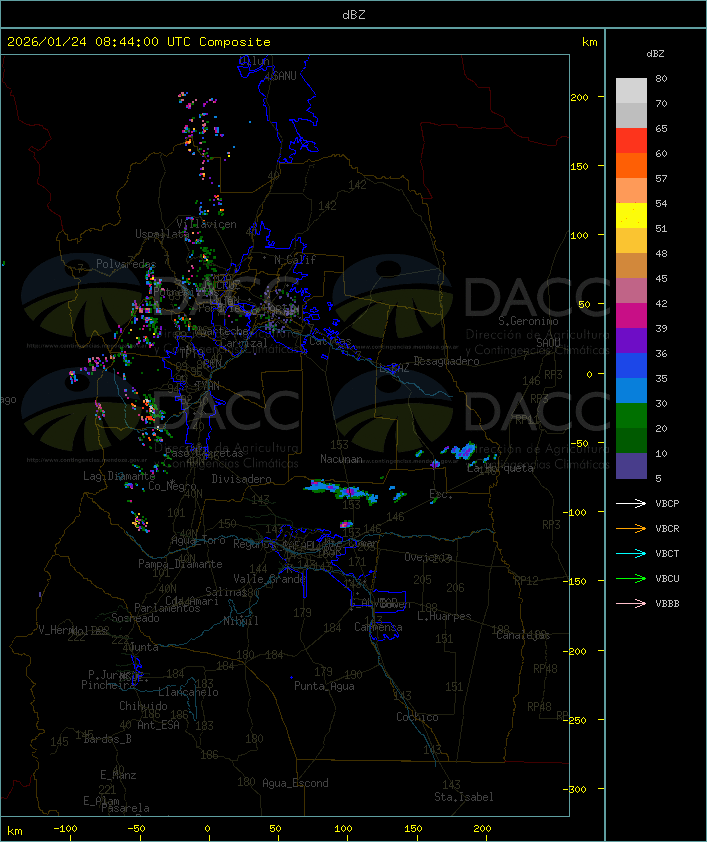Click the dBZ title at top center
Viewport: 707px width, 842px height.
tap(353, 14)
